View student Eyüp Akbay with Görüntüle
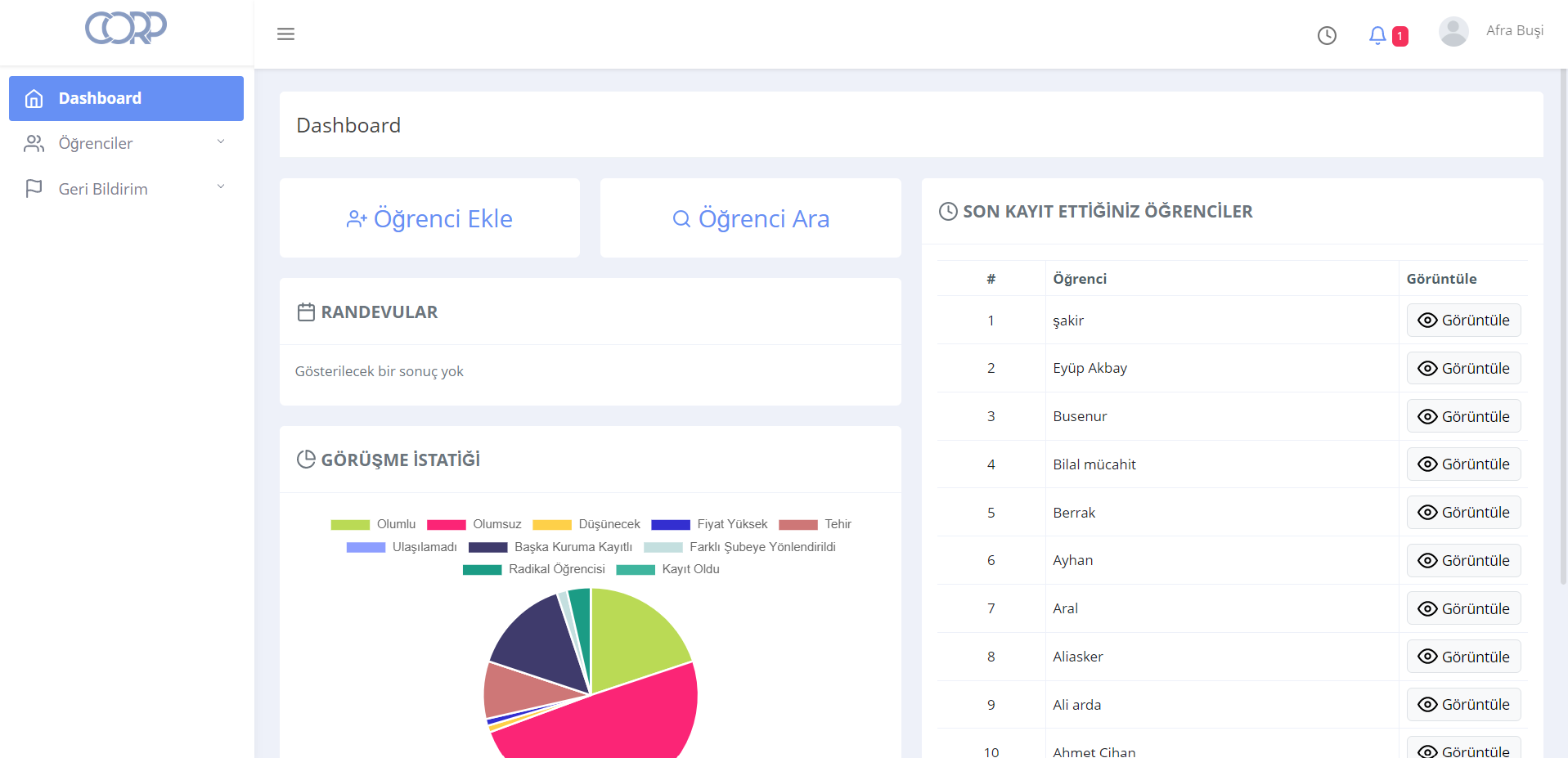The height and width of the screenshot is (758, 1568). coord(1463,368)
